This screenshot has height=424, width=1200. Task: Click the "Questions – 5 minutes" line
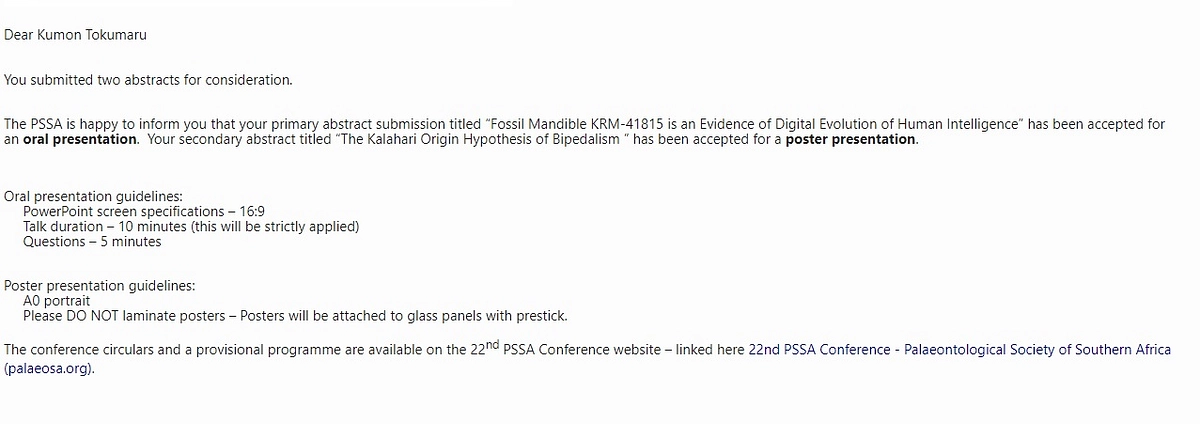tap(92, 242)
